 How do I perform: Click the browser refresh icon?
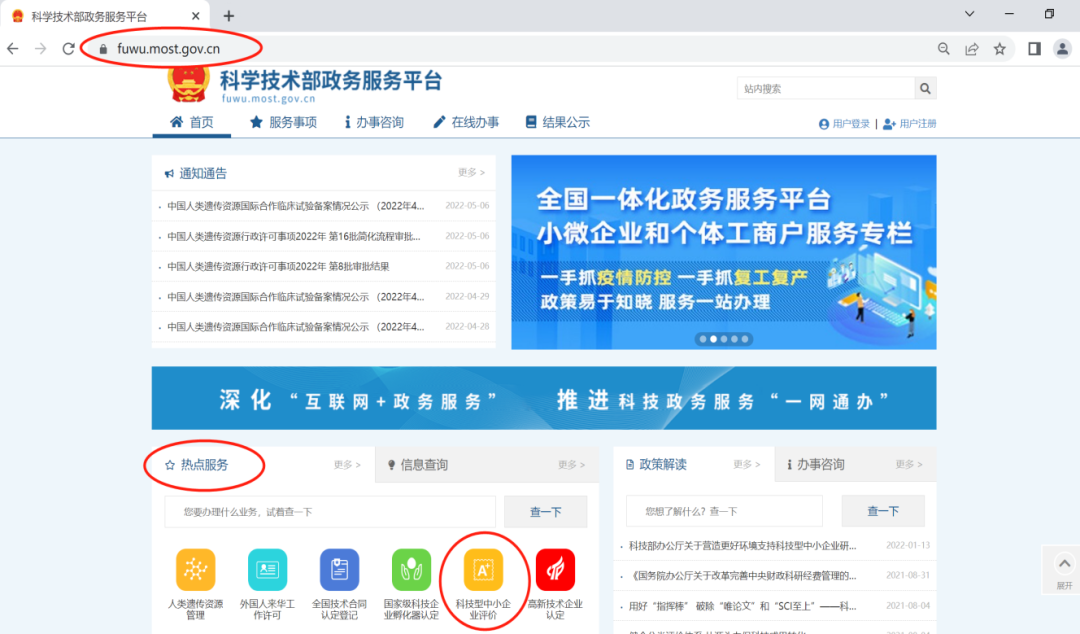click(x=66, y=48)
